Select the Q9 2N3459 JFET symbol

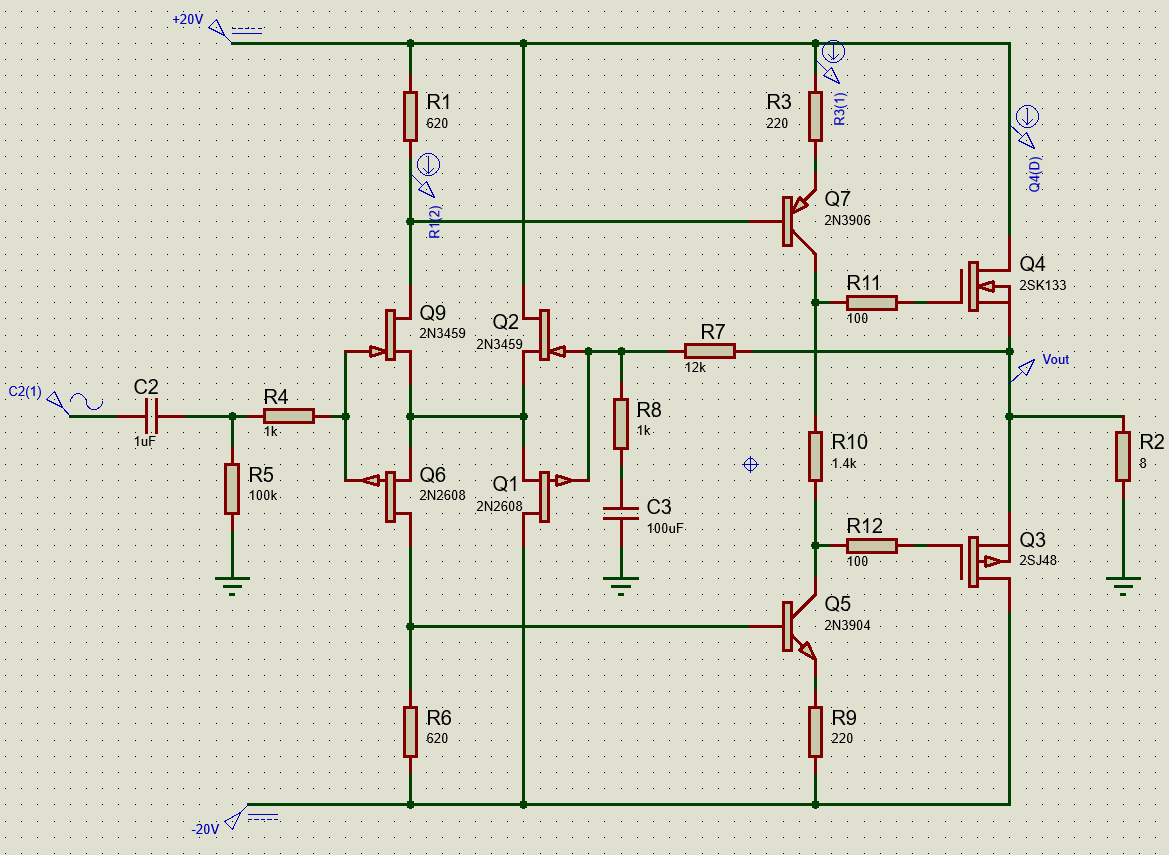pos(391,334)
